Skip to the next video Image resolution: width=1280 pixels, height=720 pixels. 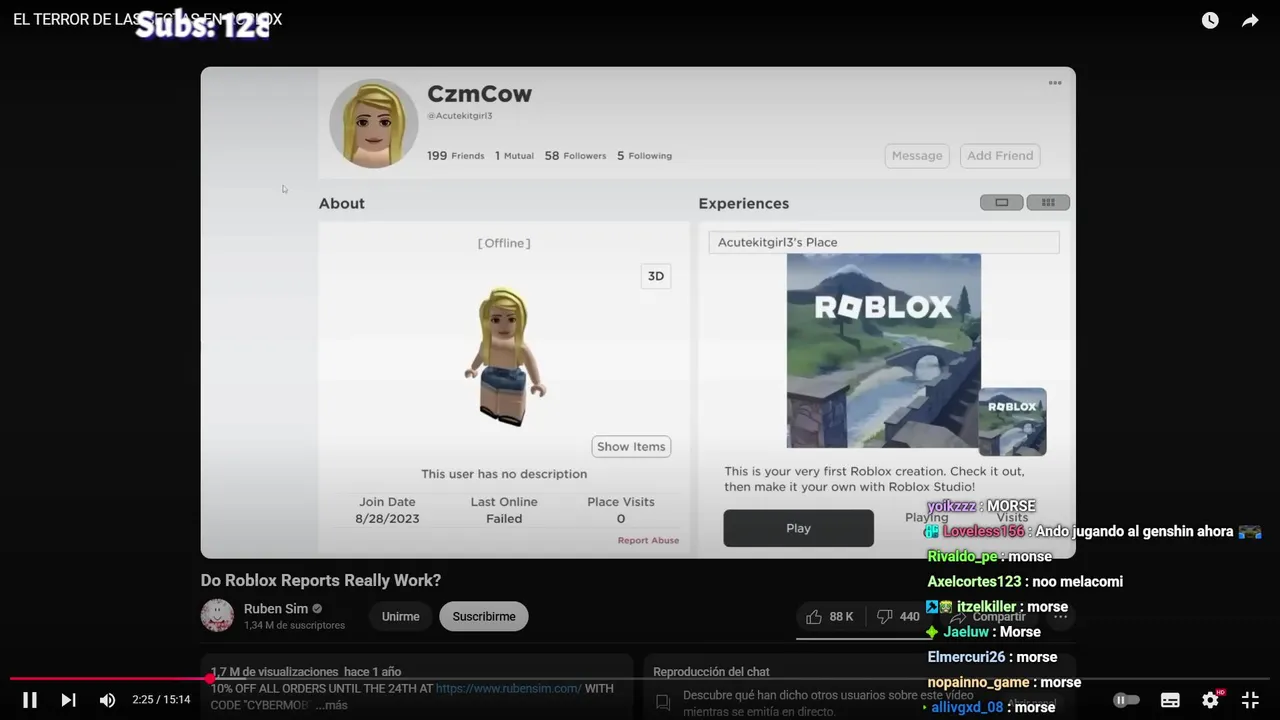coord(68,700)
